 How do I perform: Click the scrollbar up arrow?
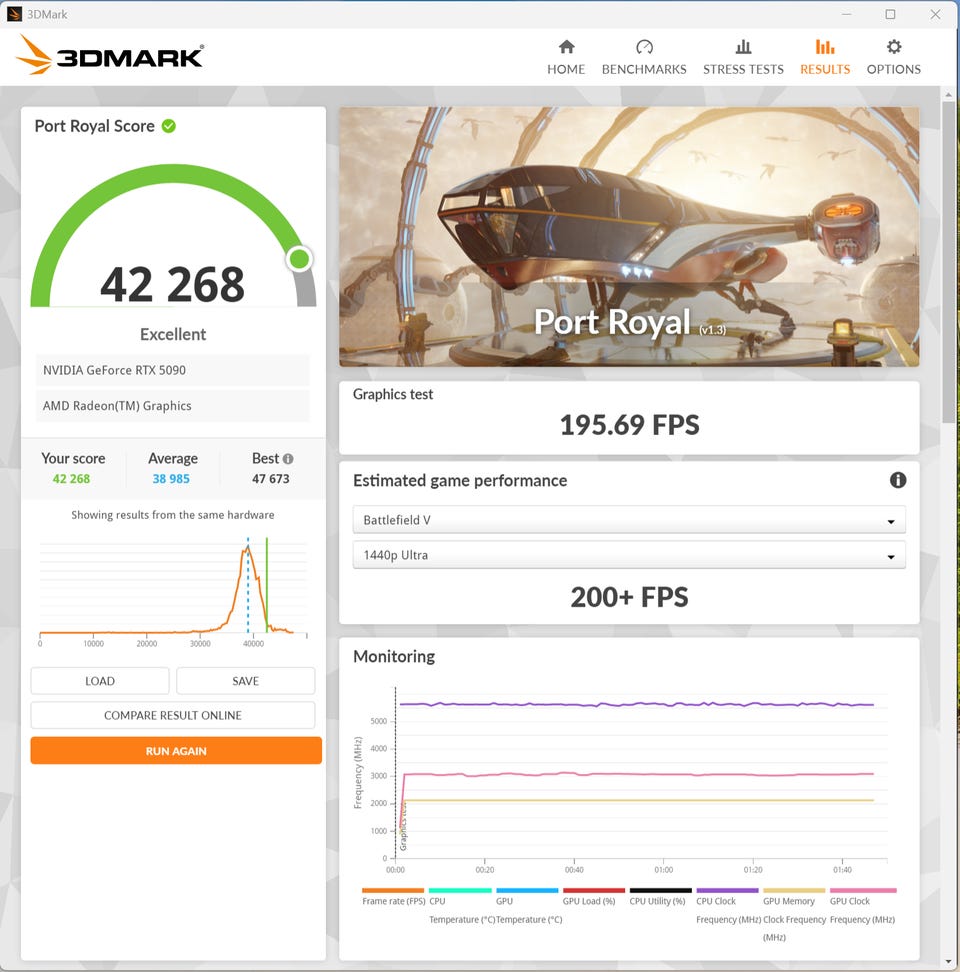click(x=948, y=94)
